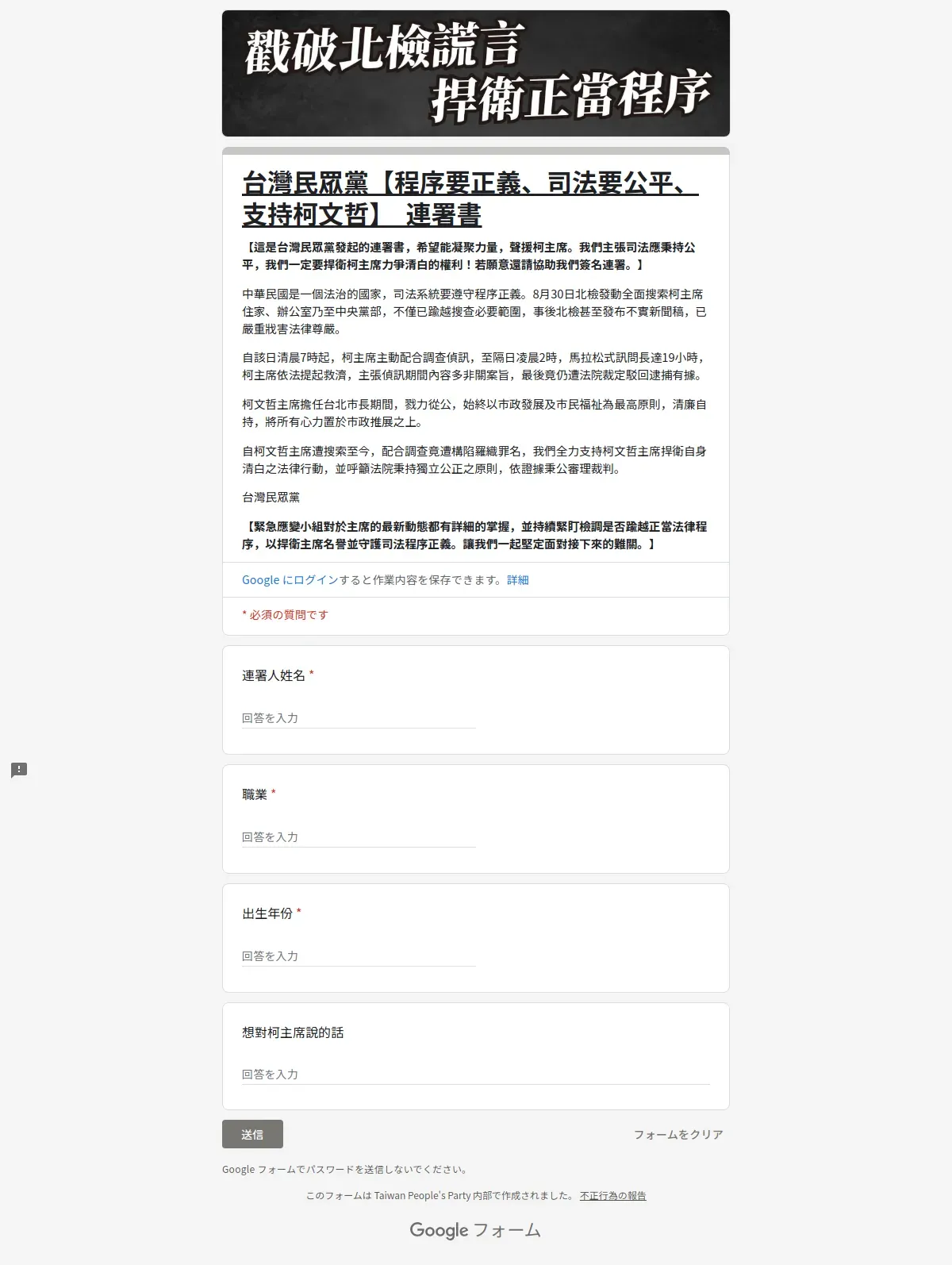The image size is (952, 1265).
Task: Click the paragraph beginning 自柯文哲主席遭搜索至今
Action: (474, 460)
